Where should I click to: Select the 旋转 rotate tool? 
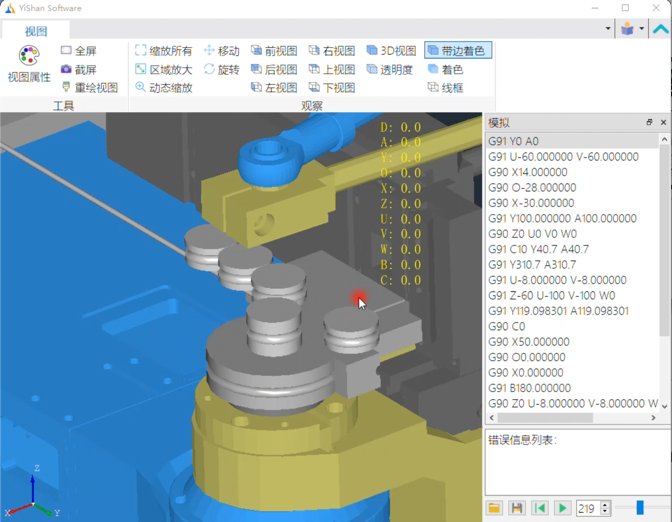209,70
